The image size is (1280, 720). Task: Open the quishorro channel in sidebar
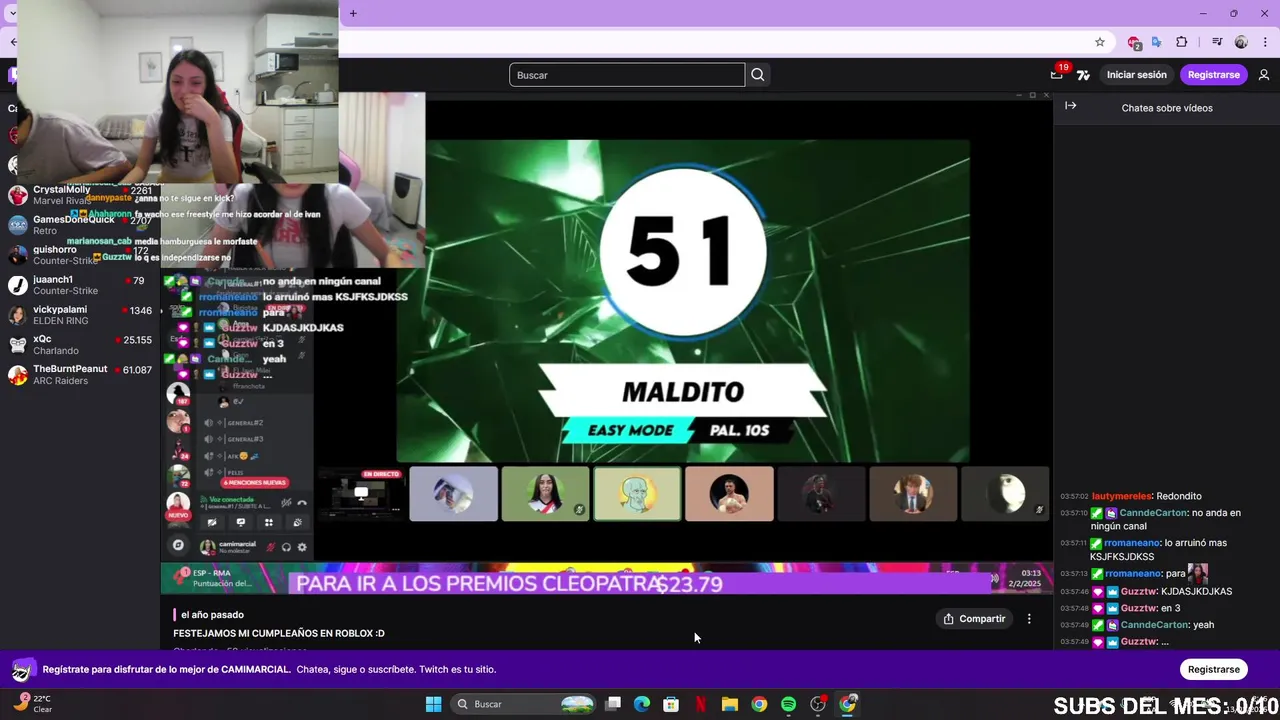pos(80,255)
